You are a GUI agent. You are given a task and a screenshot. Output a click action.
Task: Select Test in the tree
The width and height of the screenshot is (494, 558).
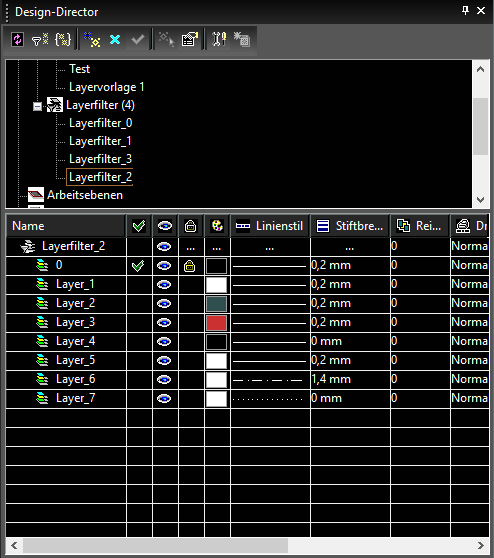[79, 69]
